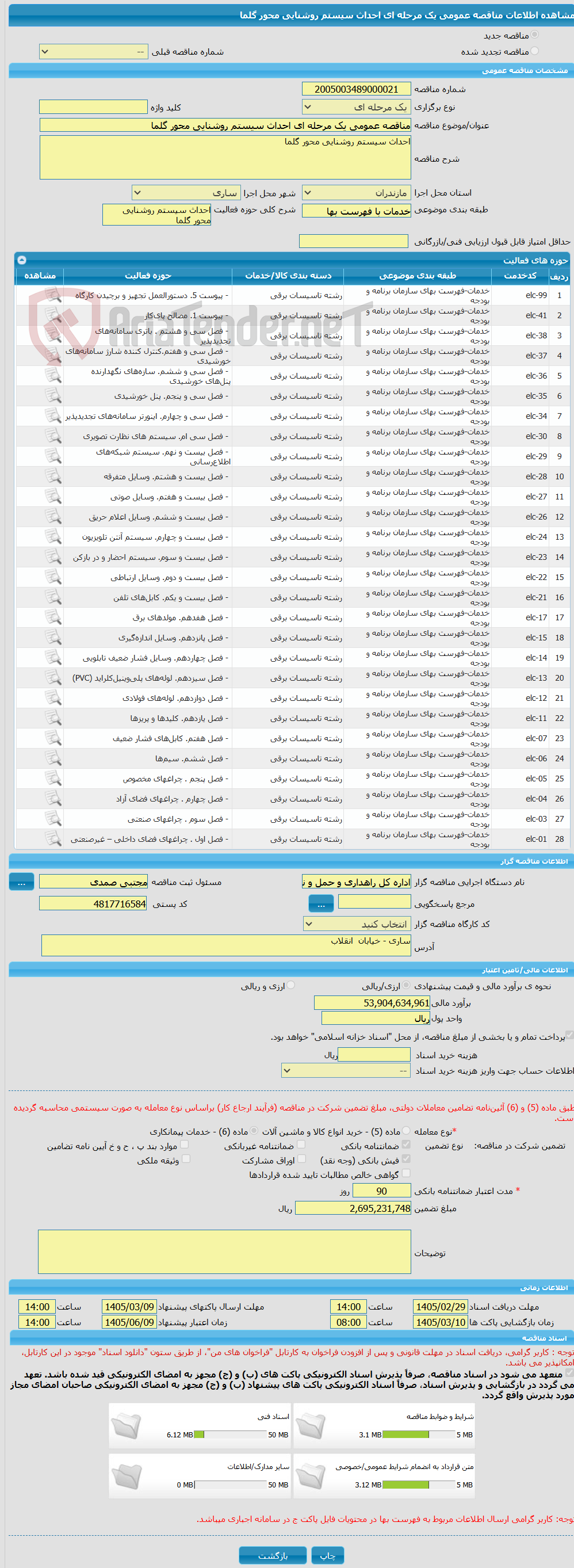Open view icon for row elc-26
The width and height of the screenshot is (574, 1568).
pos(53,516)
